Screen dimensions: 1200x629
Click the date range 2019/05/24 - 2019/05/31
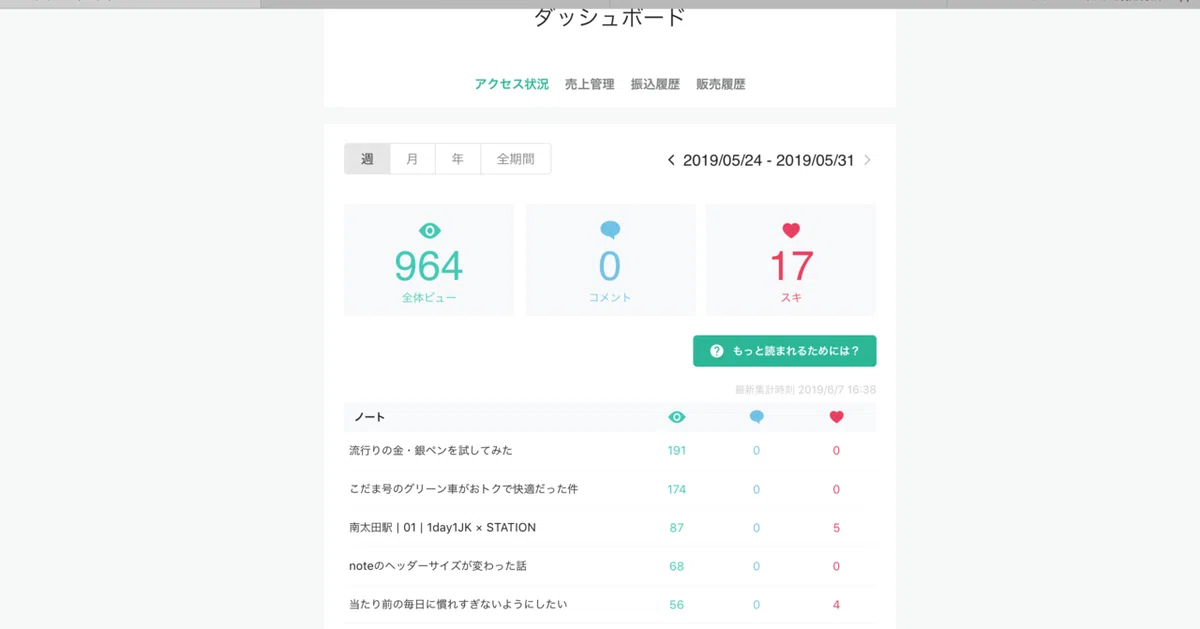coord(768,160)
